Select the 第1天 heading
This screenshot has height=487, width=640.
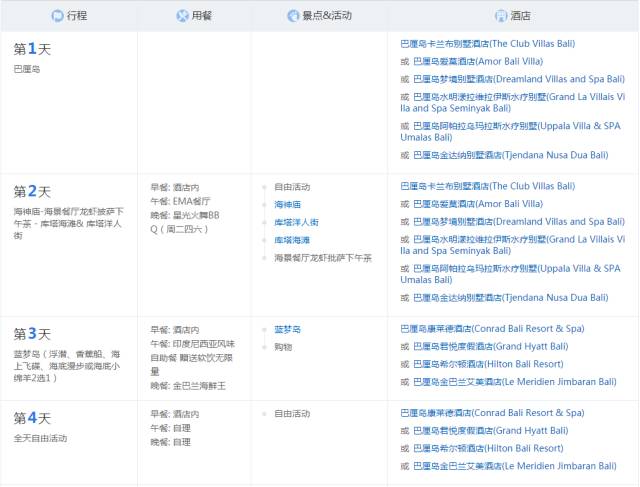(x=32, y=49)
